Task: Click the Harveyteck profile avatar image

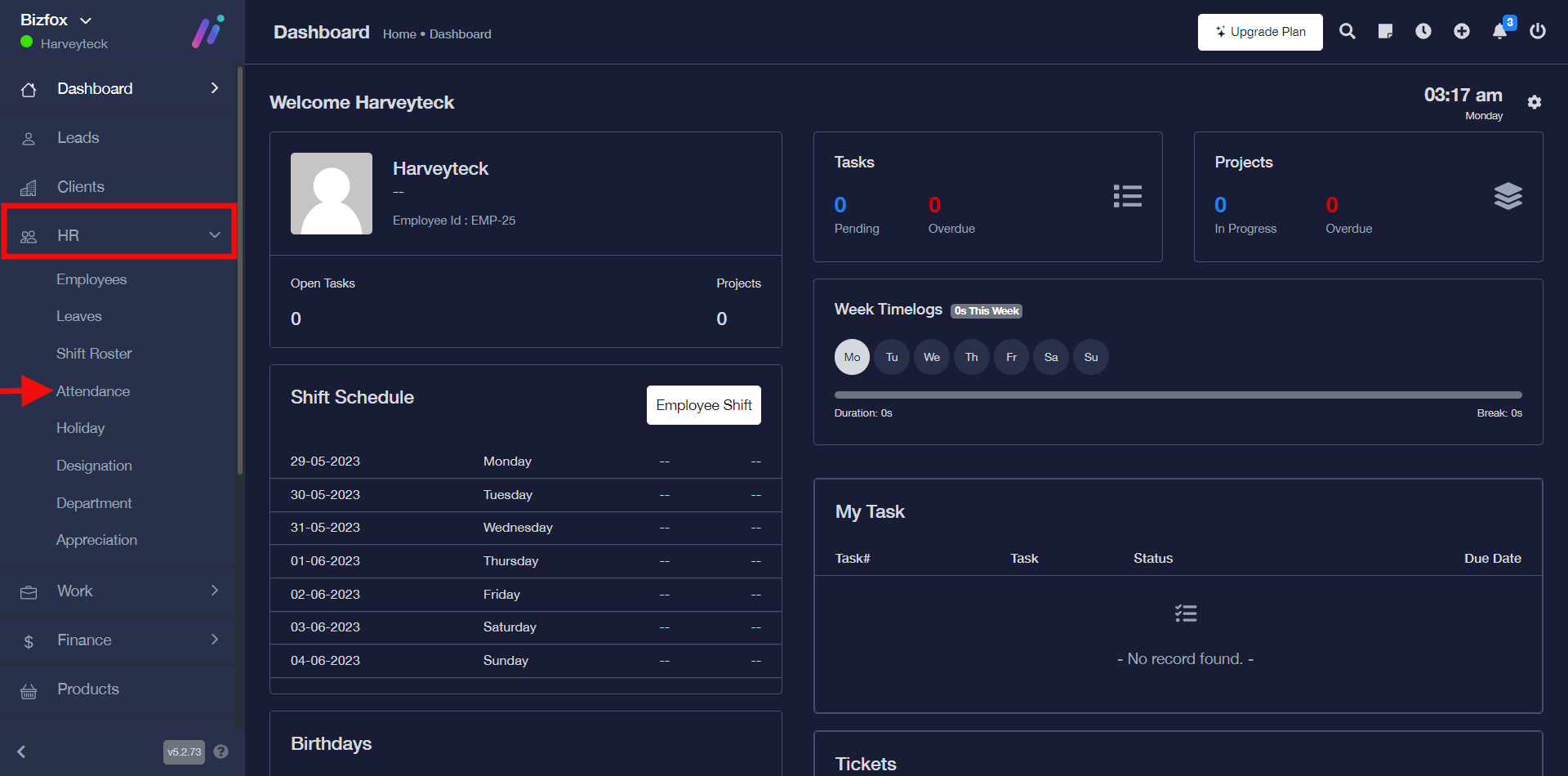Action: (x=332, y=194)
